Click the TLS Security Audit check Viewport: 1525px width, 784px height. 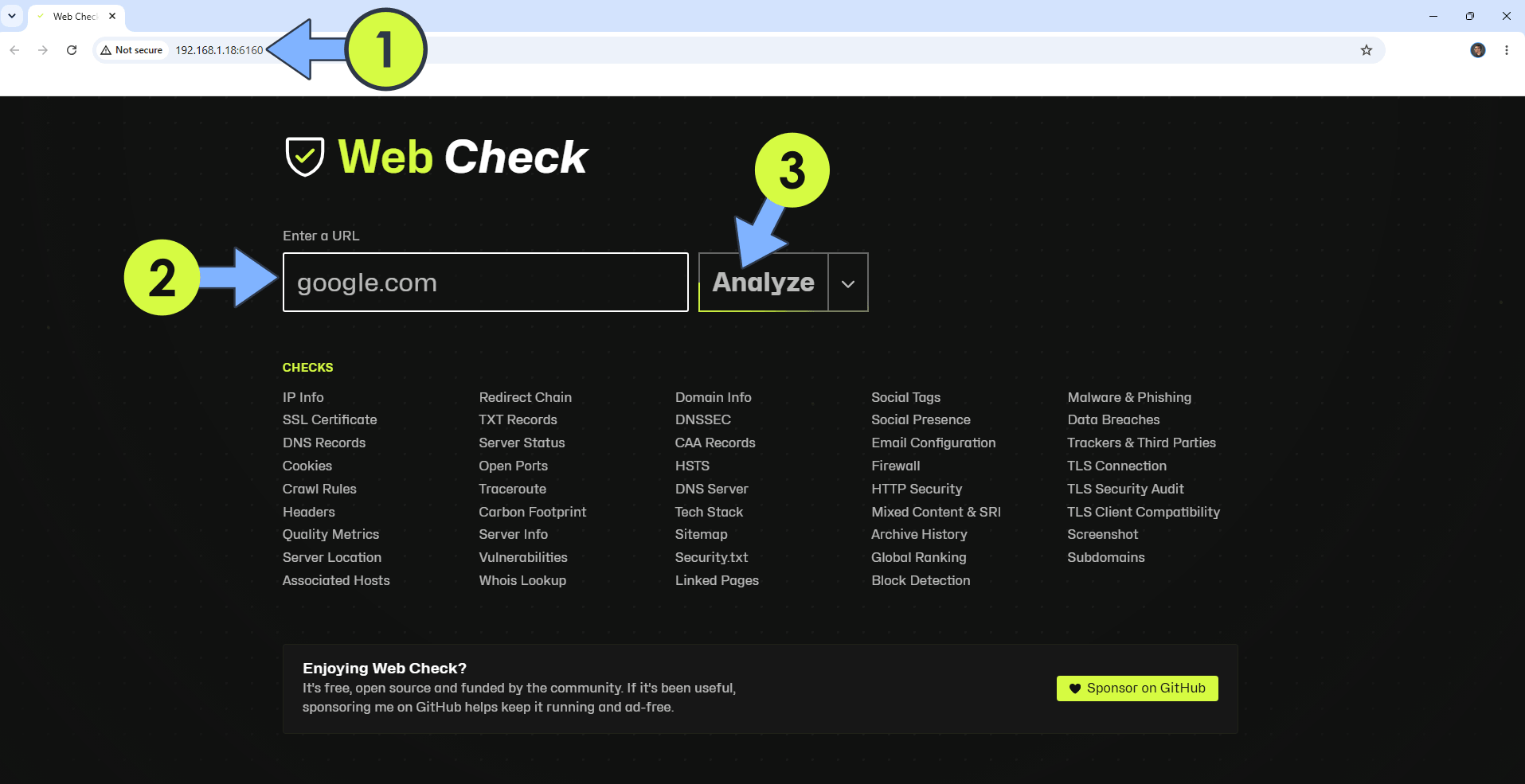pyautogui.click(x=1126, y=489)
